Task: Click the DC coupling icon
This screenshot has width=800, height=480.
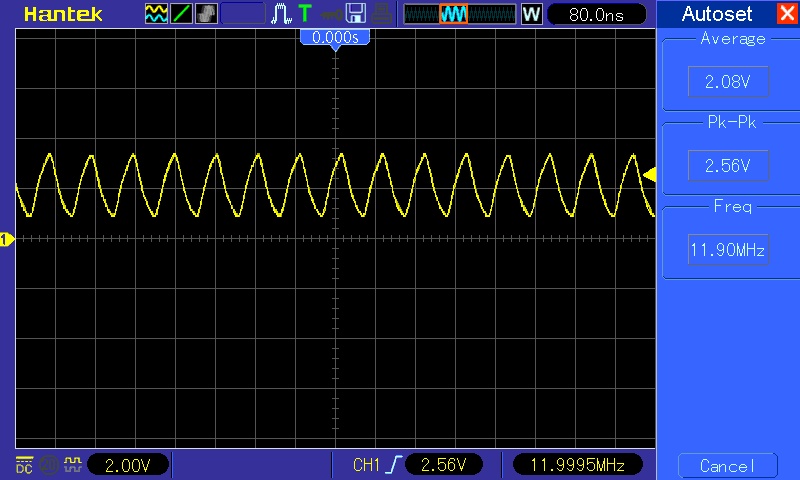Action: pyautogui.click(x=24, y=464)
